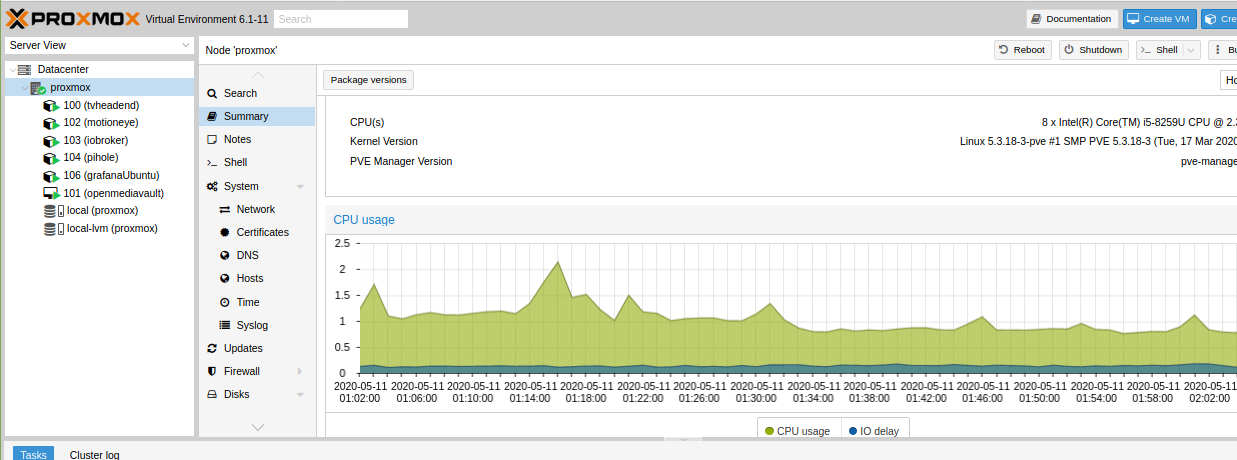Image resolution: width=1237 pixels, height=460 pixels.
Task: Click the Syslog list icon
Action: [x=225, y=325]
